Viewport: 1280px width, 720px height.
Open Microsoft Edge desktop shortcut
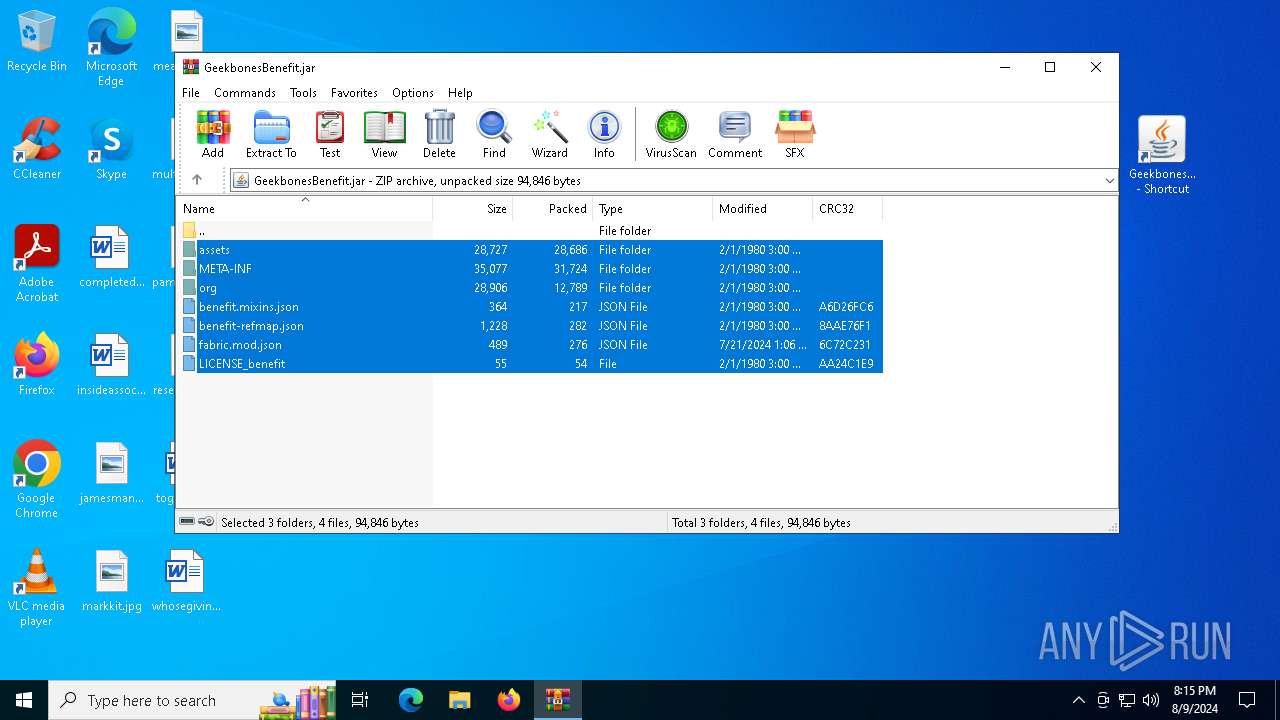[111, 48]
